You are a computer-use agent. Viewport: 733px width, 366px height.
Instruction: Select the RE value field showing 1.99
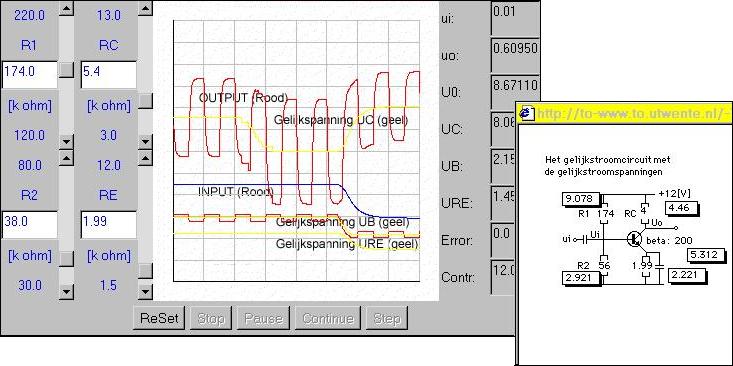(x=109, y=224)
